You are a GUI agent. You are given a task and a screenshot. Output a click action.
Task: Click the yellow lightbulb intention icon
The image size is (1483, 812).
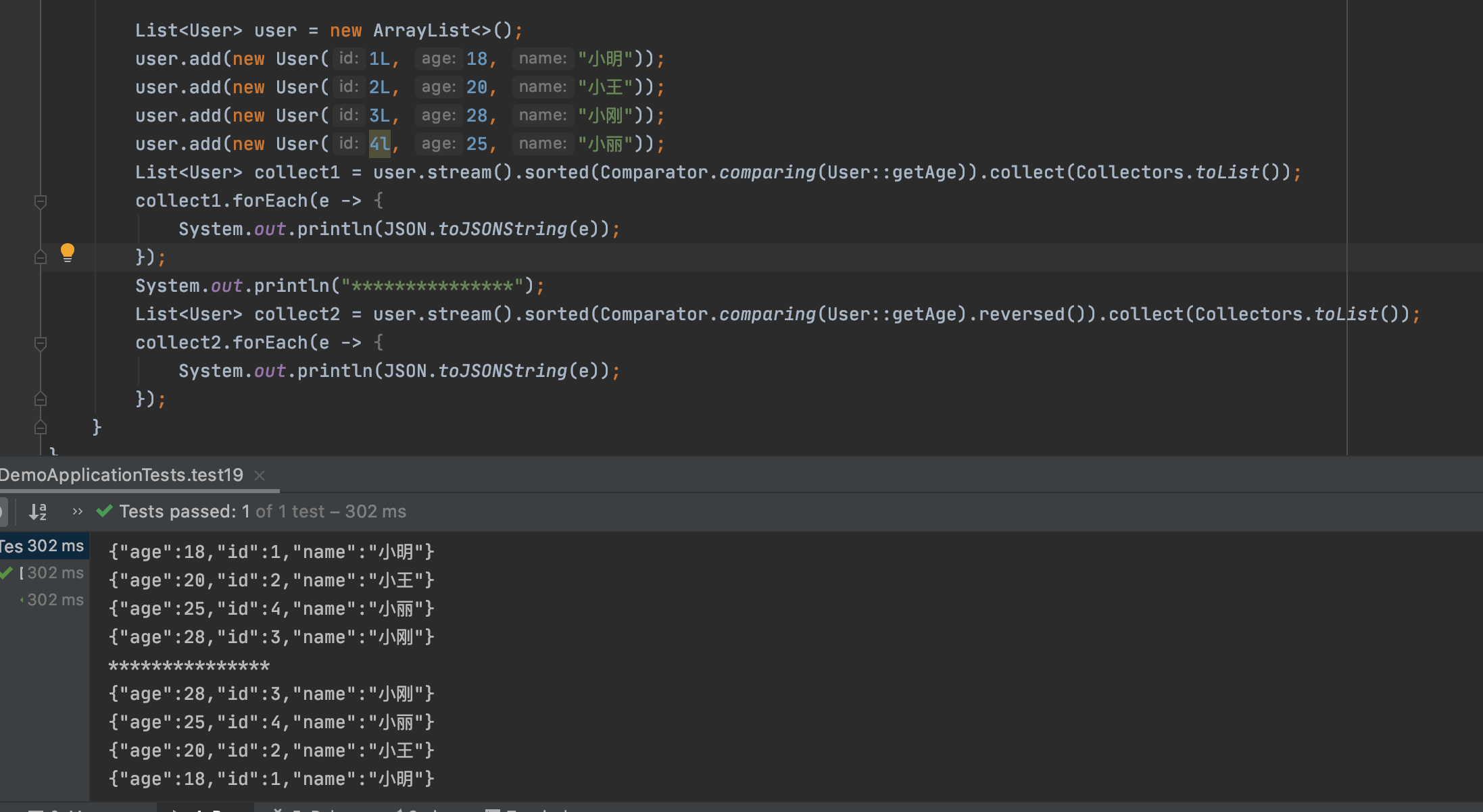click(67, 253)
